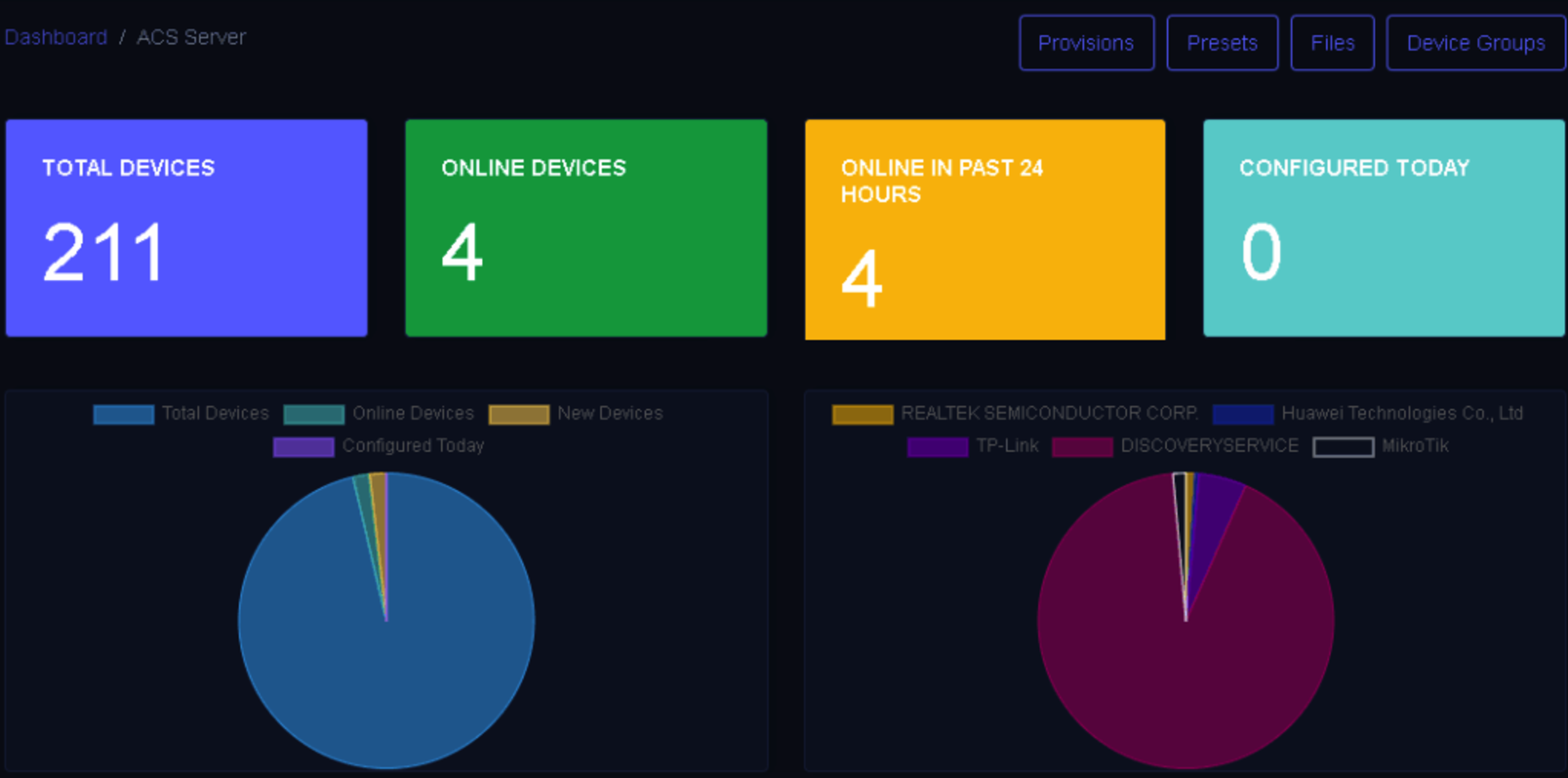The image size is (1568, 778).
Task: Toggle the Total Devices legend swatch
Action: (x=123, y=415)
